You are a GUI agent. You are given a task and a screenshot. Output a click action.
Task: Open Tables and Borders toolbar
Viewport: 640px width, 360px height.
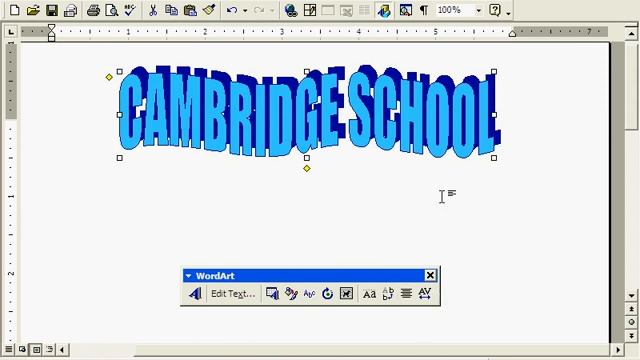point(310,10)
